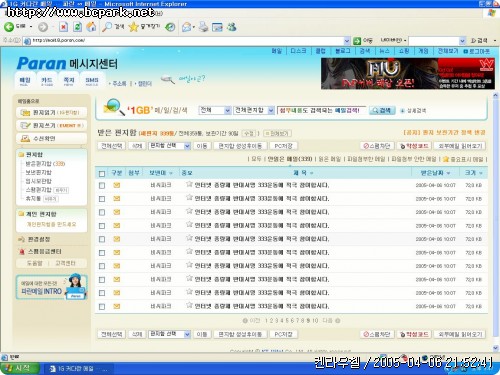Open 편지쓰기 compose mail icon in sidebar

click(25, 126)
